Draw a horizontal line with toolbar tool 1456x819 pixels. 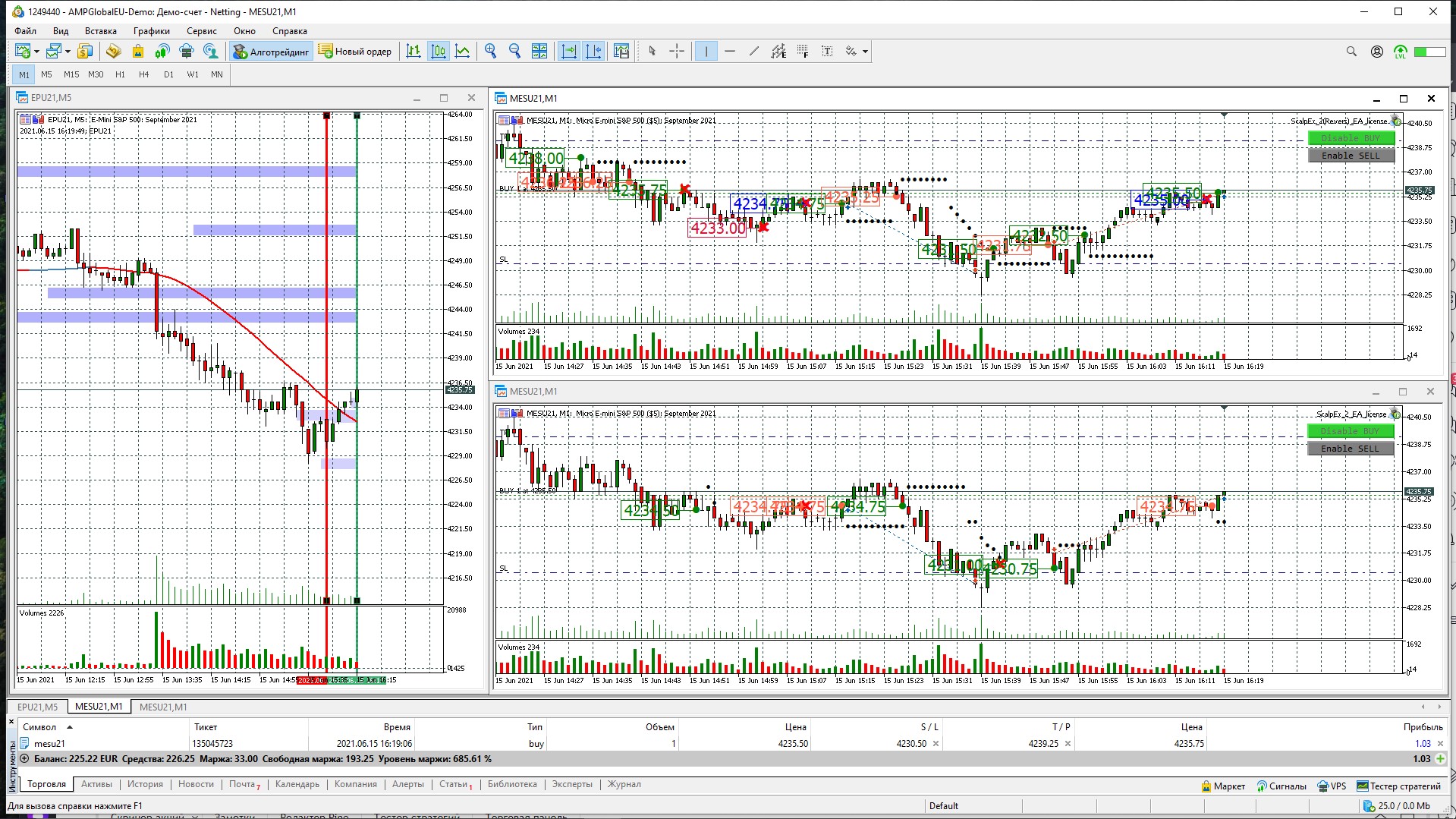coord(730,52)
